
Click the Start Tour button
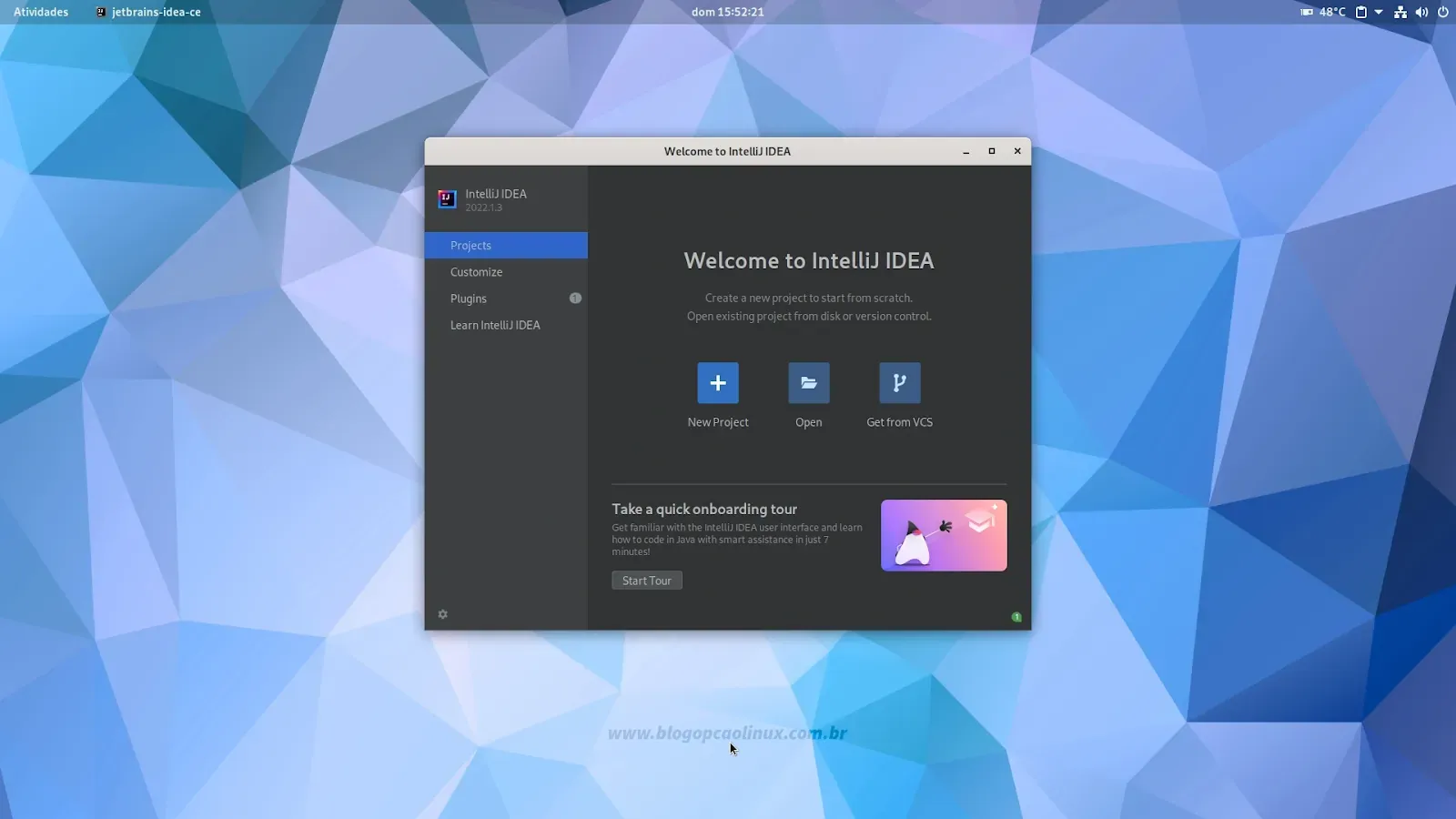click(647, 581)
